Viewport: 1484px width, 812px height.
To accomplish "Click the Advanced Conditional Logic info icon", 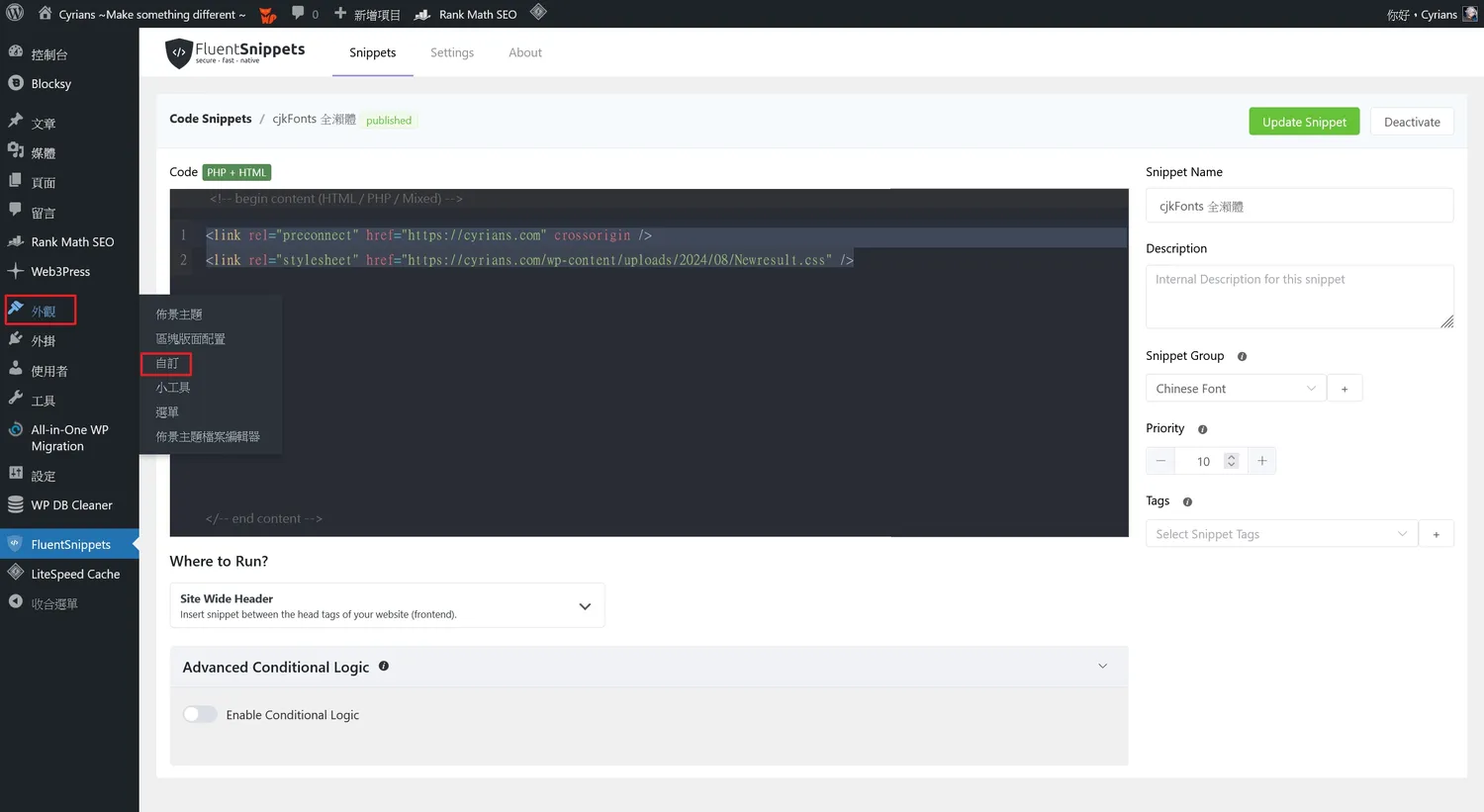I will pos(384,667).
